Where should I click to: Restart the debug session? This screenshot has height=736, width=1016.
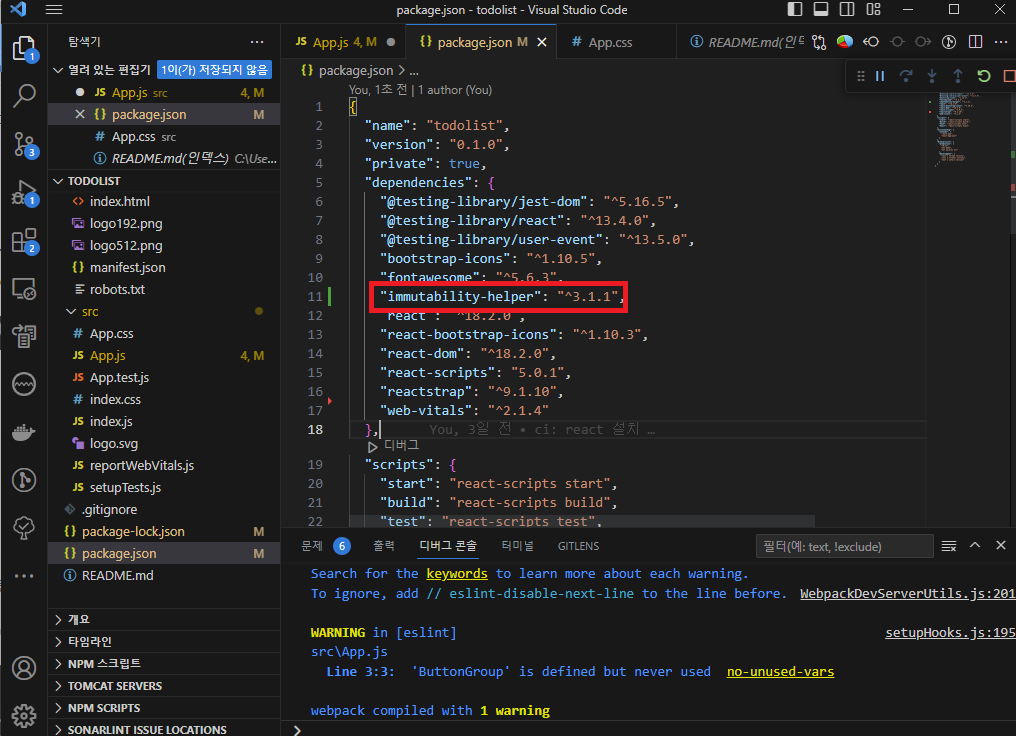click(984, 76)
